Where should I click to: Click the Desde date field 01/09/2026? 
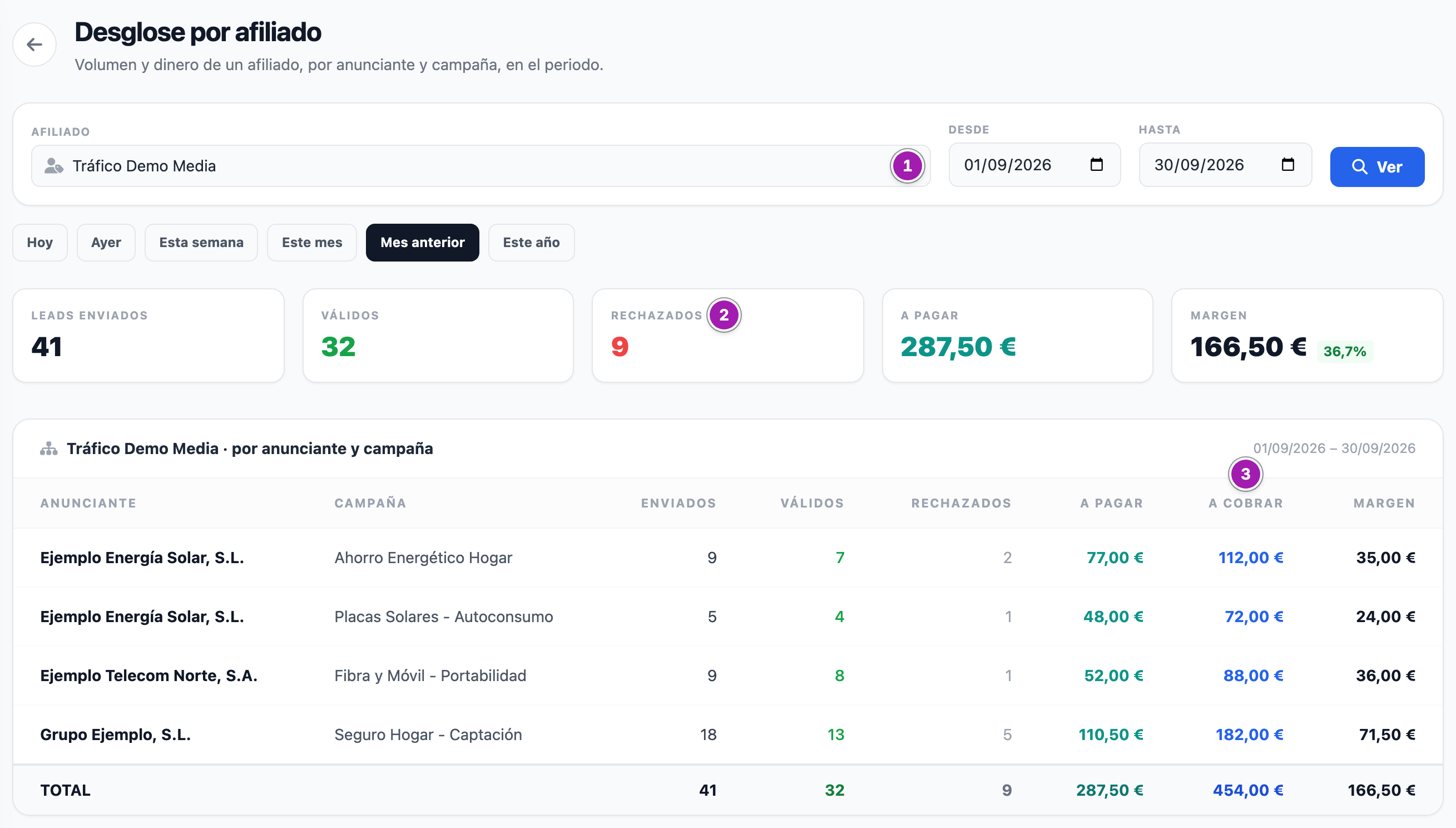(x=1035, y=165)
